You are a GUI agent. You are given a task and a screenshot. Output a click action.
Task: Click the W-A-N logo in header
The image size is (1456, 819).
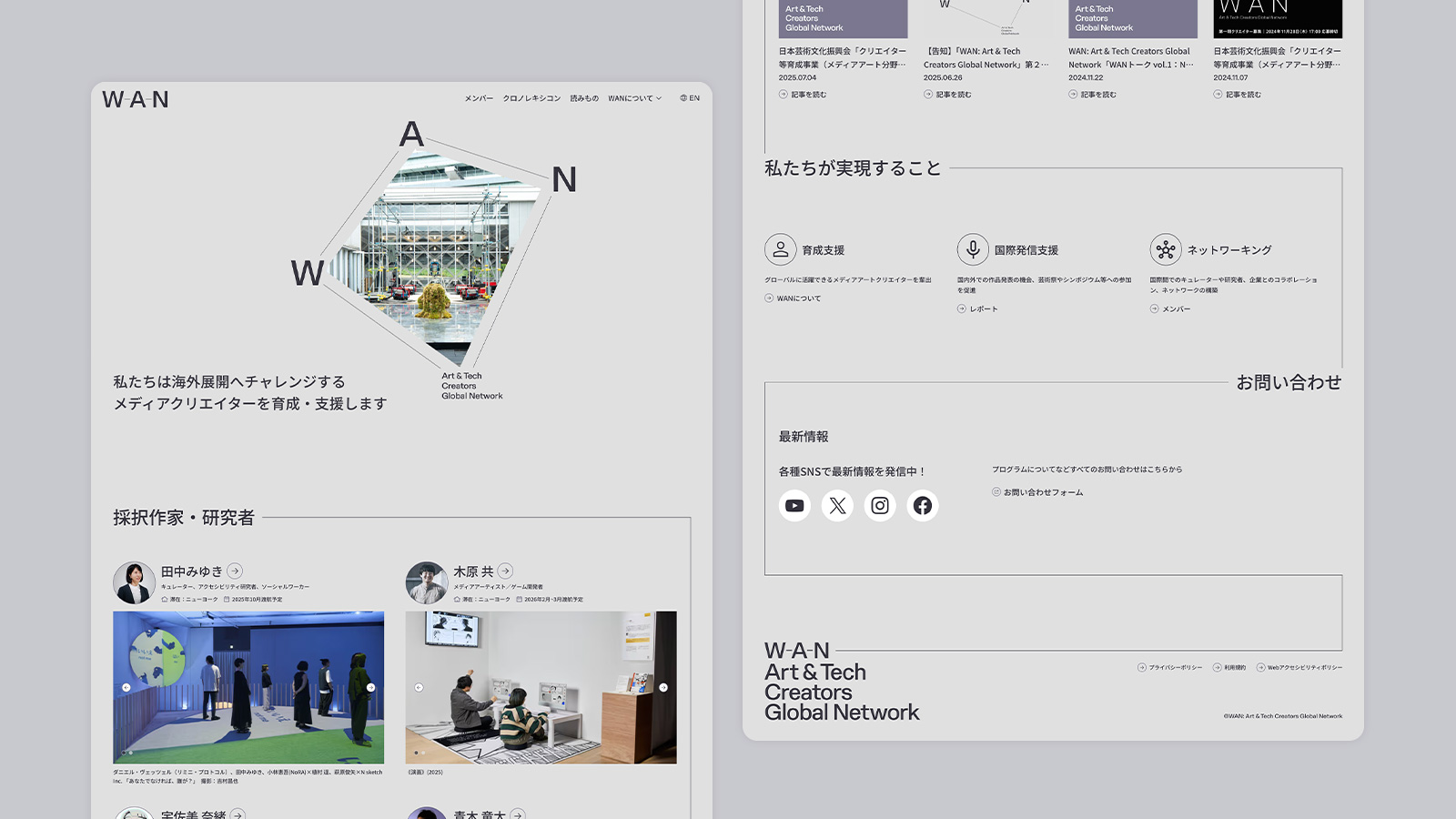pos(136,99)
